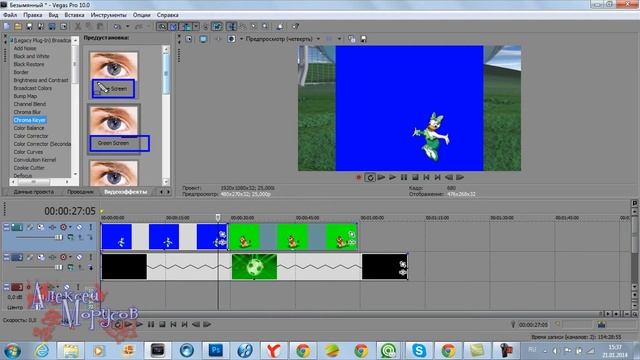Select Chroma Keyer in the effects list
The height and width of the screenshot is (360, 640).
[29, 120]
